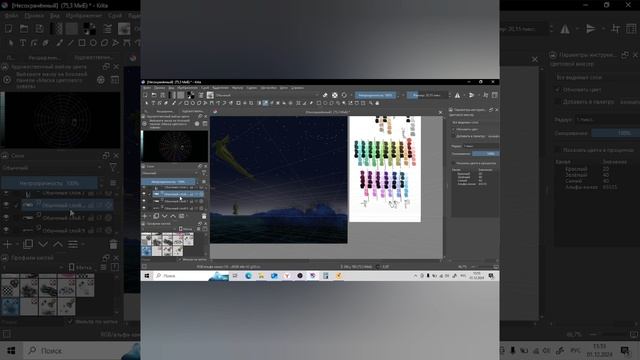The width and height of the screenshot is (640, 360).
Task: Toggle preserve alpha icon in toolbar
Action: point(335,95)
